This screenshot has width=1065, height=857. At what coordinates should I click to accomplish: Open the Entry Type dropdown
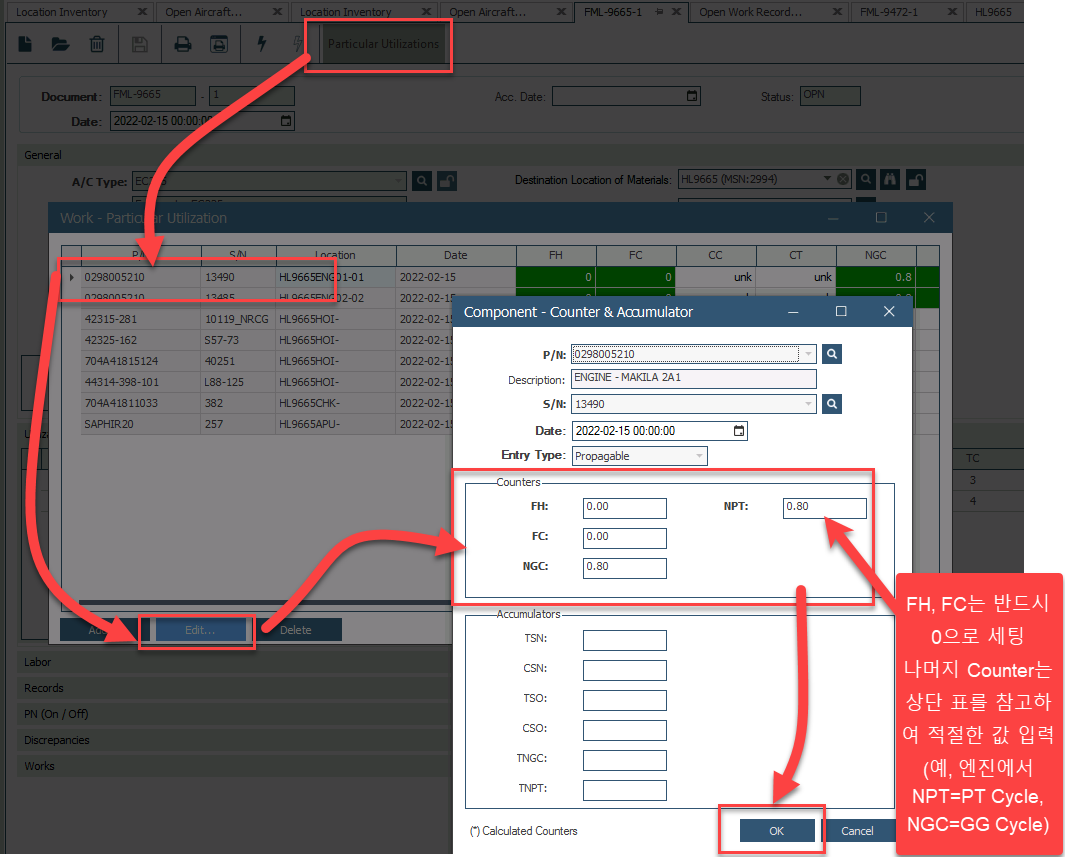click(x=699, y=456)
